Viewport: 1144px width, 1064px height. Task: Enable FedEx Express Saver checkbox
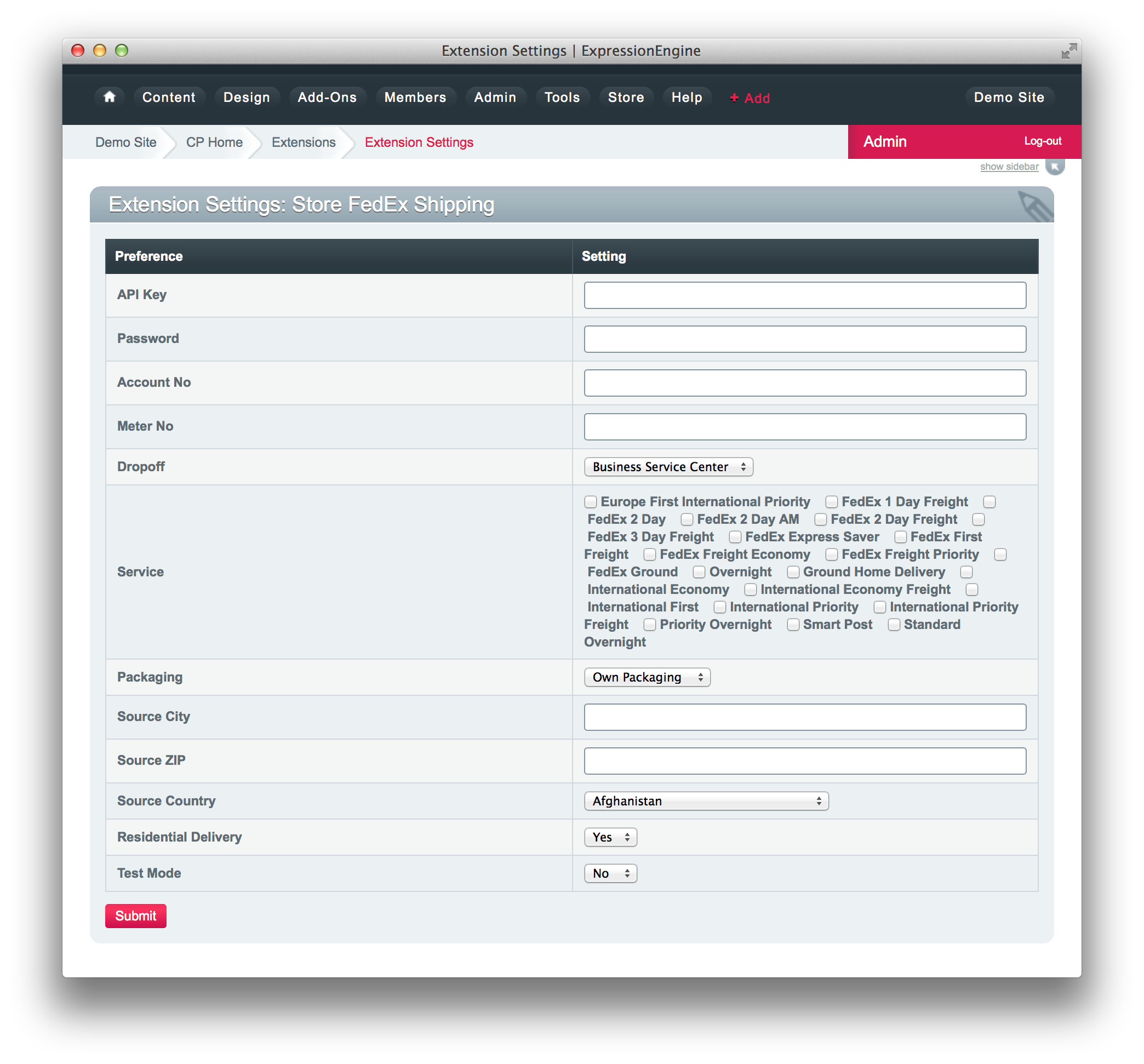[735, 537]
